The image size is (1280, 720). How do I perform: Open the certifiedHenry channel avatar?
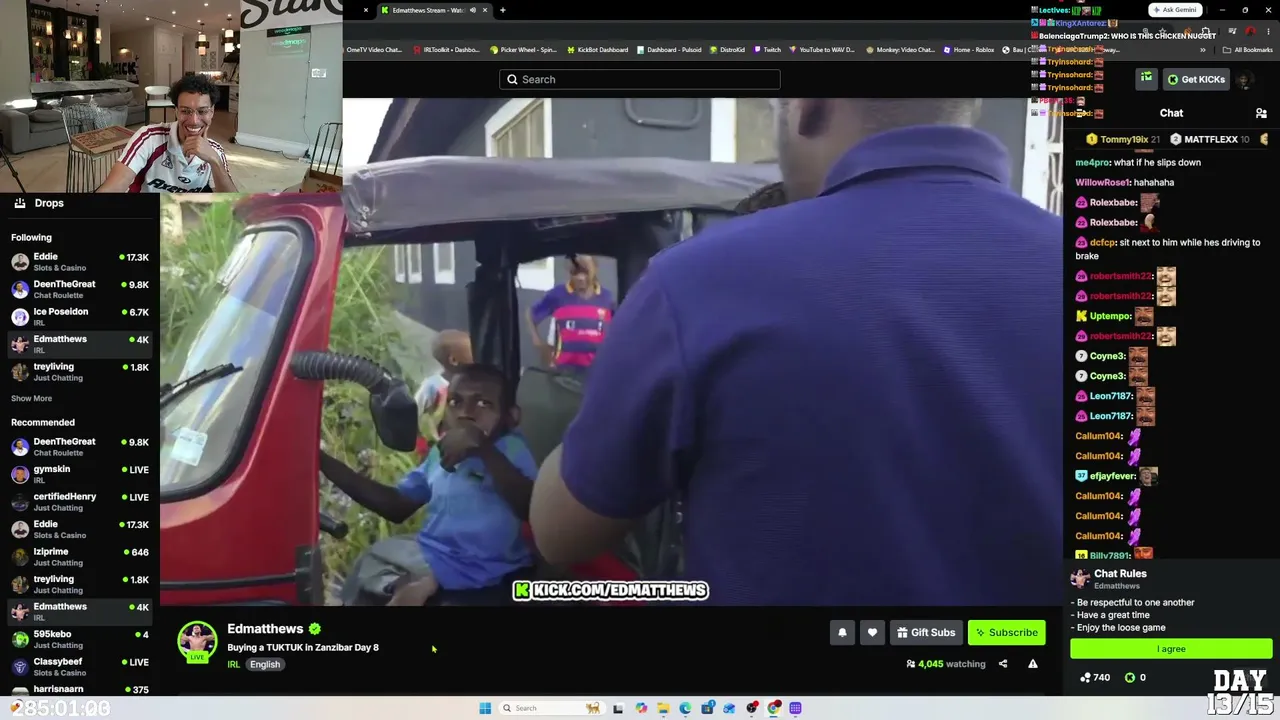[20, 502]
